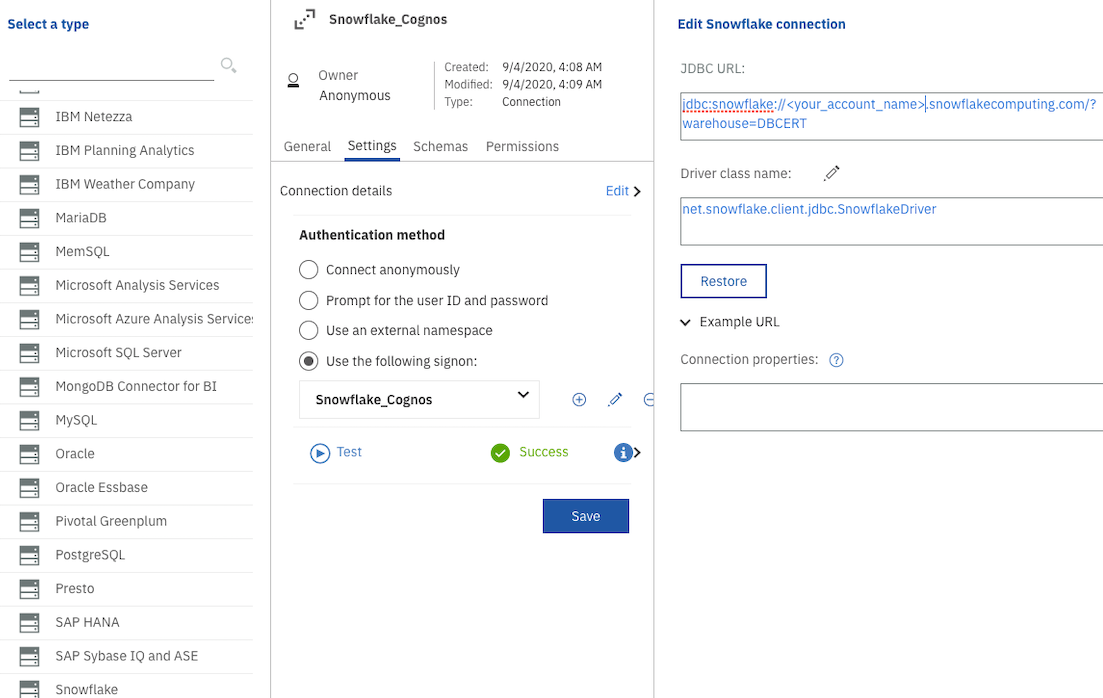Open the Snowflake_Cognos signon dropdown

coord(419,400)
